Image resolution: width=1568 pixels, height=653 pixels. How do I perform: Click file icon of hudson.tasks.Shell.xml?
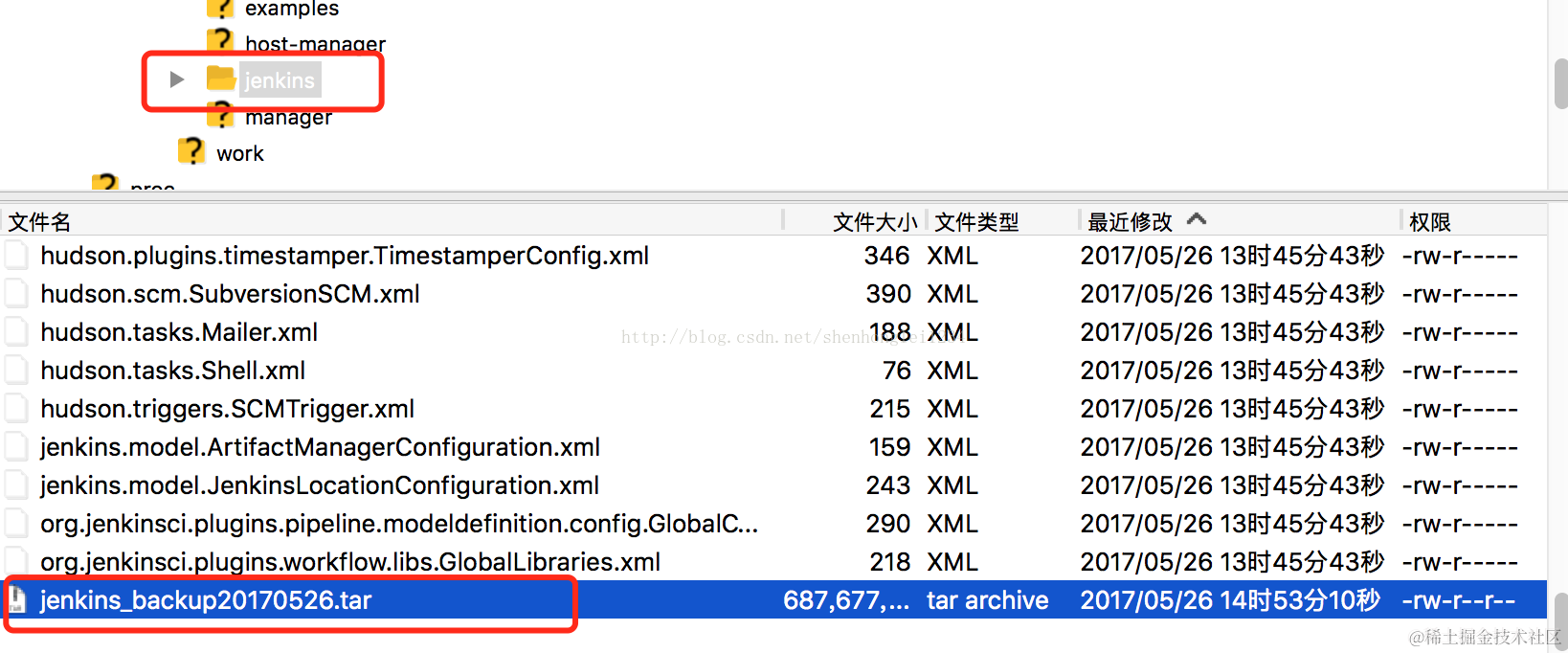click(x=16, y=370)
